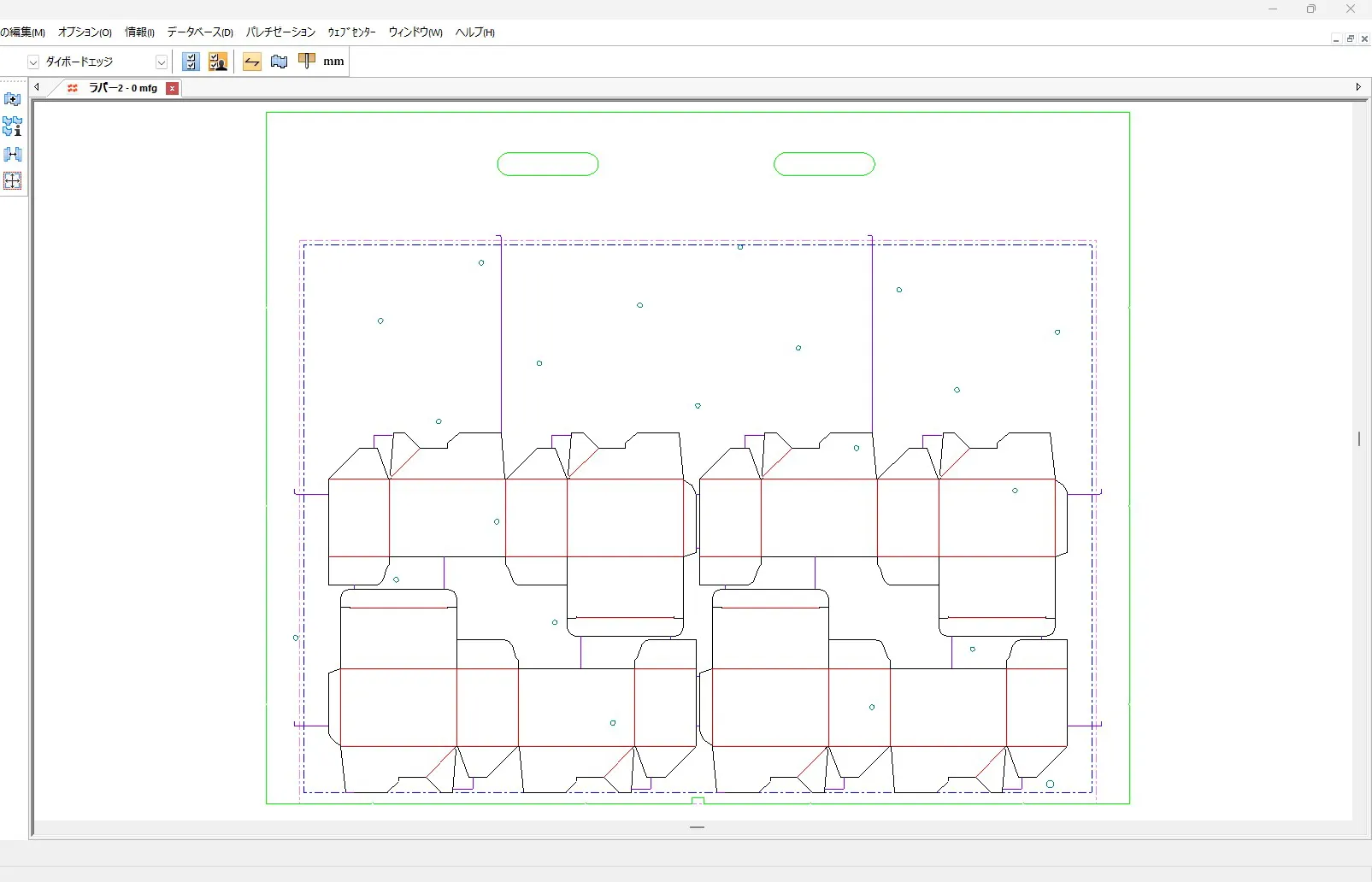
Task: Switch to the ラバー2 - 0 mfg tab
Action: pos(122,88)
